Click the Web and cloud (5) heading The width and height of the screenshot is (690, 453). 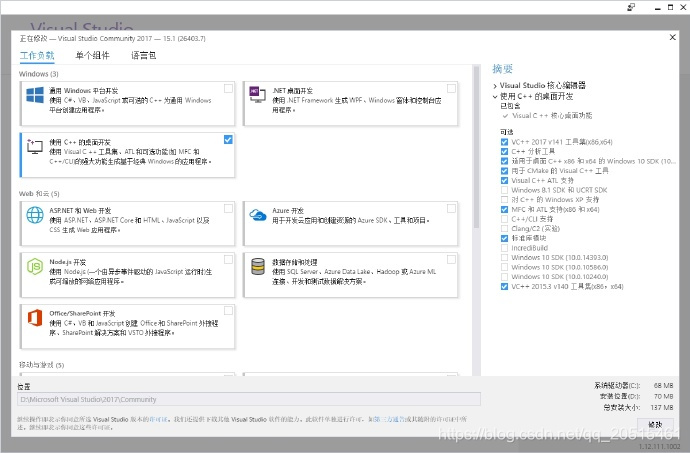coord(39,194)
